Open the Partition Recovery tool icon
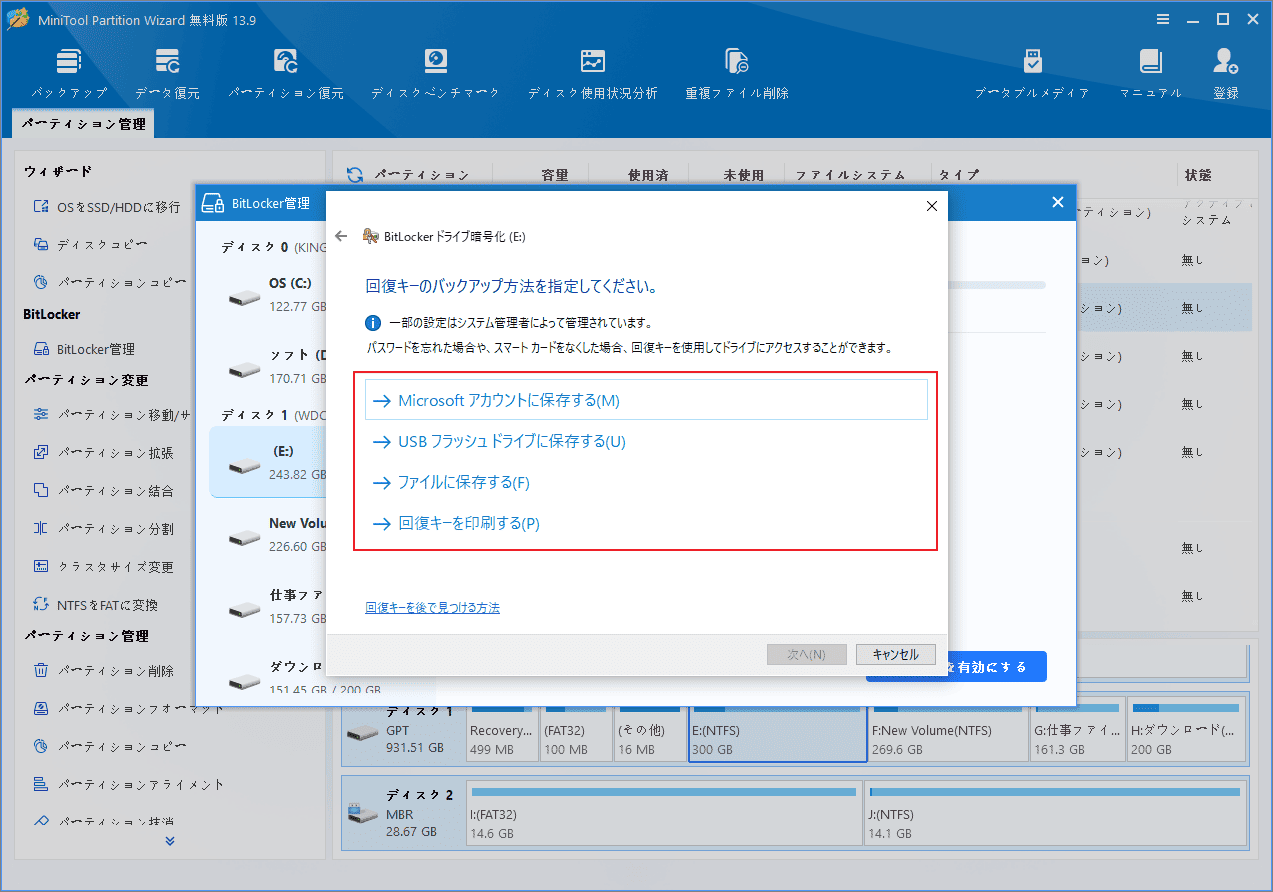Viewport: 1273px width, 892px height. tap(286, 62)
